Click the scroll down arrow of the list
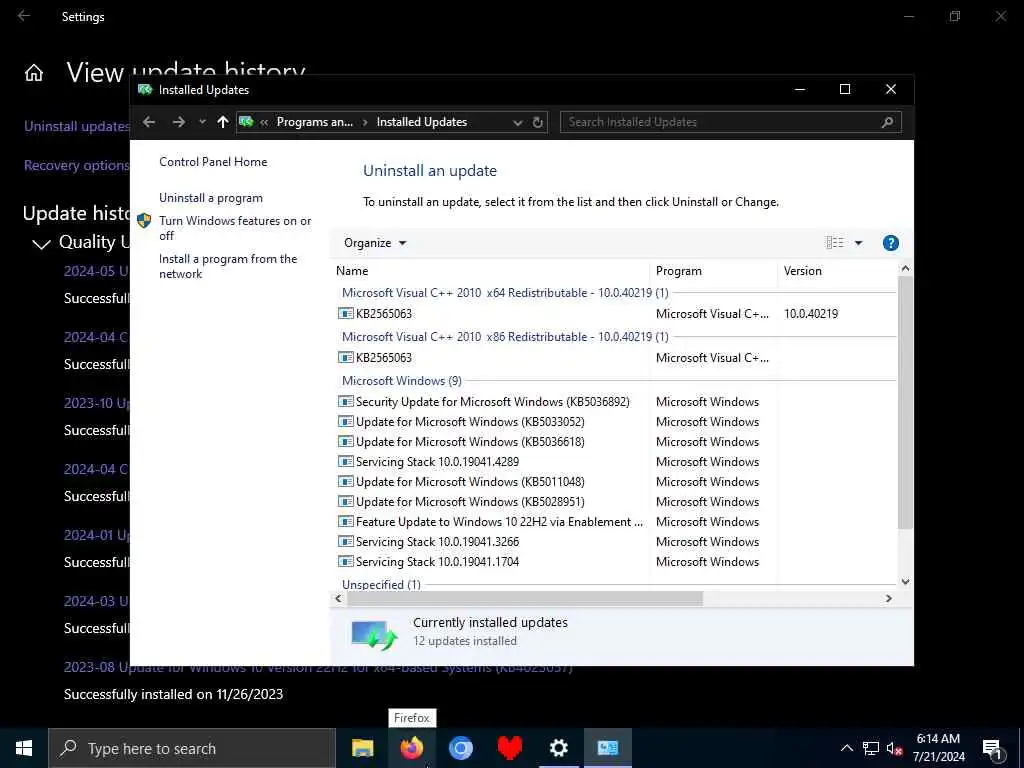Image resolution: width=1024 pixels, height=768 pixels. [x=905, y=582]
